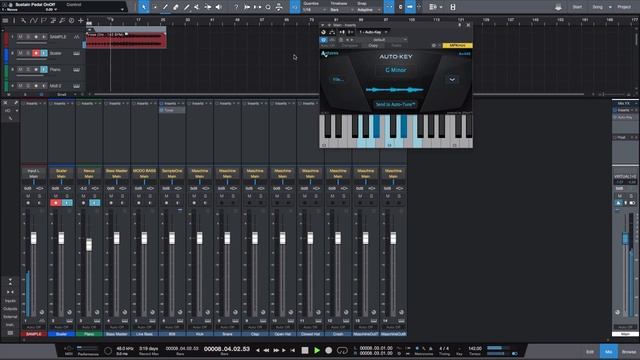Screen dimensions: 640x360
Task: Click the Antares logo in Auto-Key
Action: 330,54
